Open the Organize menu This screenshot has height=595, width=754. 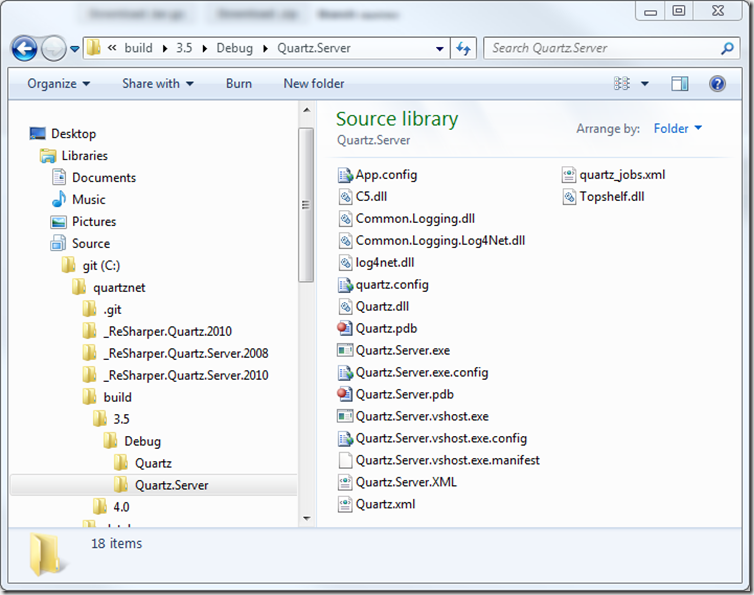58,84
